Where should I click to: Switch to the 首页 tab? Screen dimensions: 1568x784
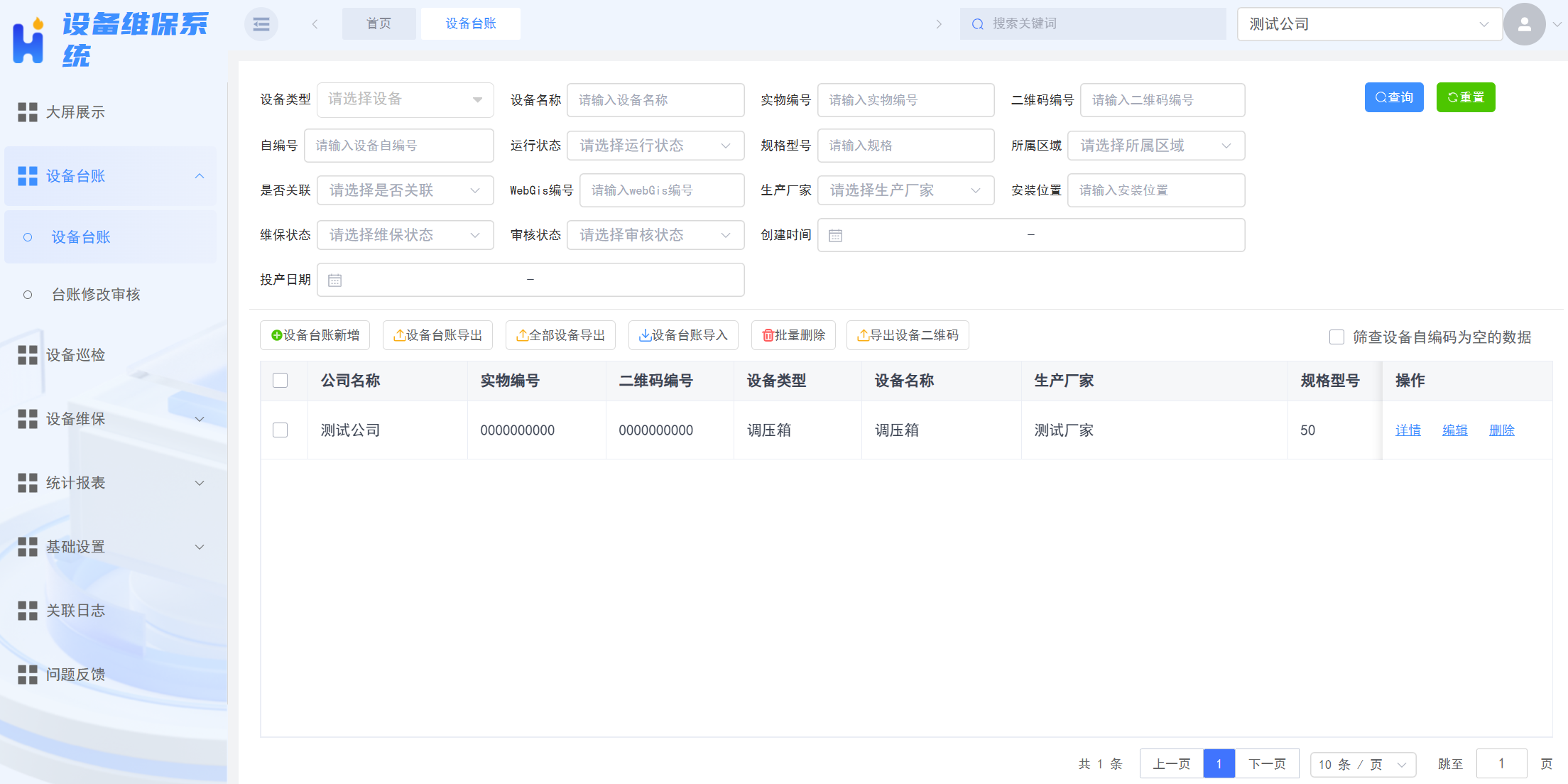point(379,23)
